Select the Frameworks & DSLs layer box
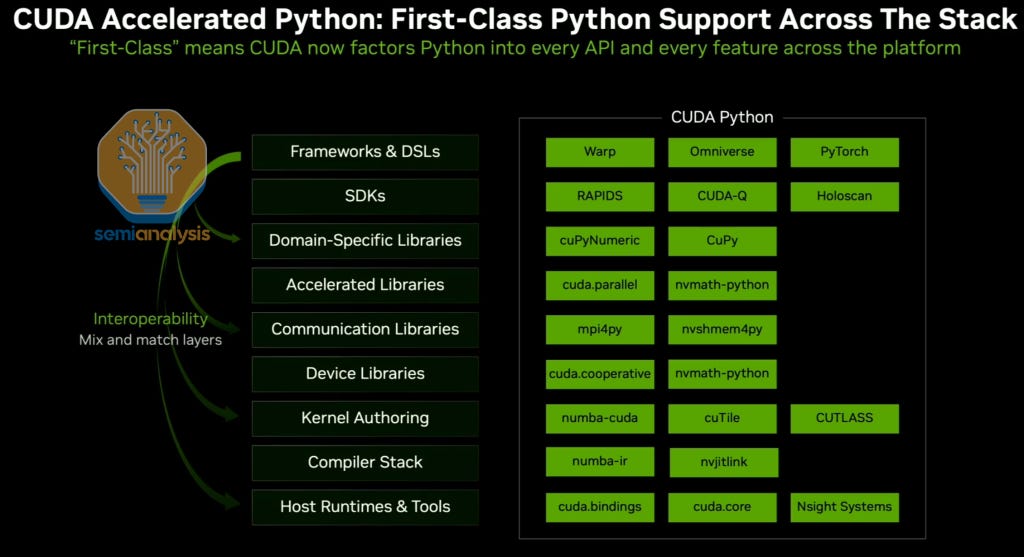Image resolution: width=1024 pixels, height=557 pixels. pos(365,151)
